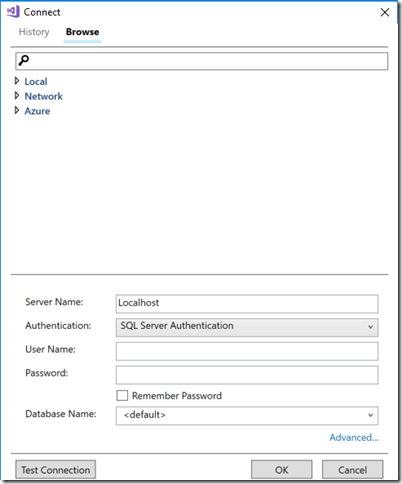This screenshot has height=484, width=402.
Task: Click the Cancel button
Action: tap(352, 470)
